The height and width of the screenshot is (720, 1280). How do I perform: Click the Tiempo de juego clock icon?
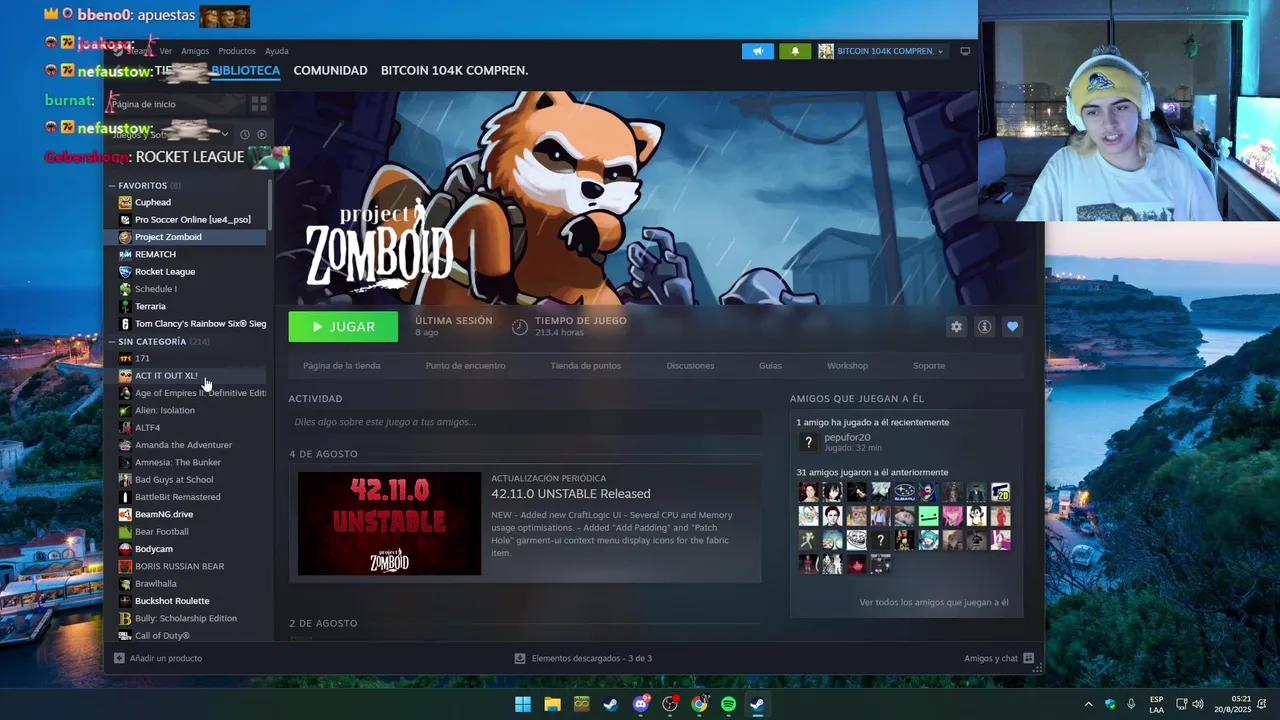[519, 327]
